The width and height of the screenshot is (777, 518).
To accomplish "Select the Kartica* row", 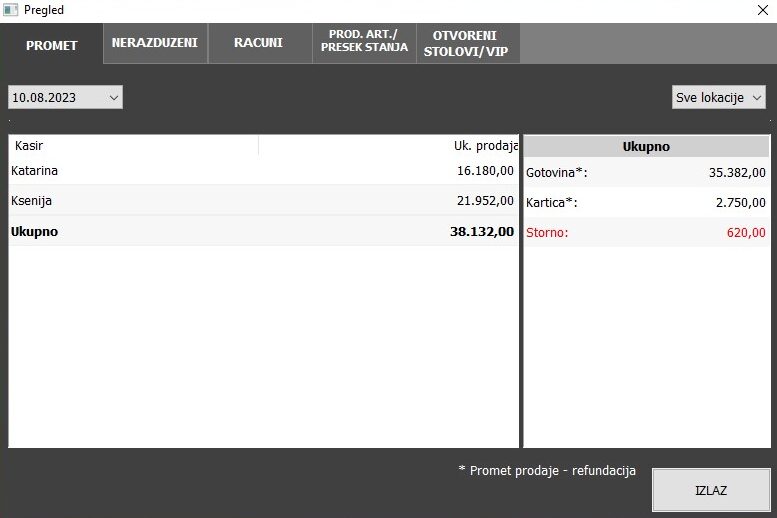I will [646, 202].
